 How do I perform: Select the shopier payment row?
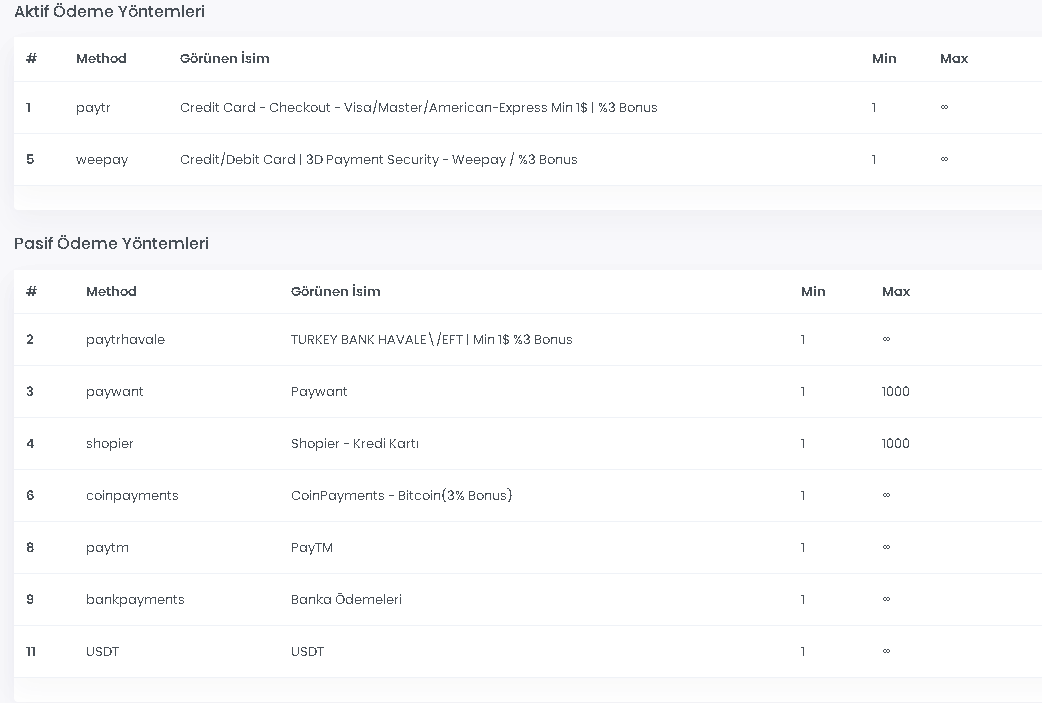click(528, 443)
